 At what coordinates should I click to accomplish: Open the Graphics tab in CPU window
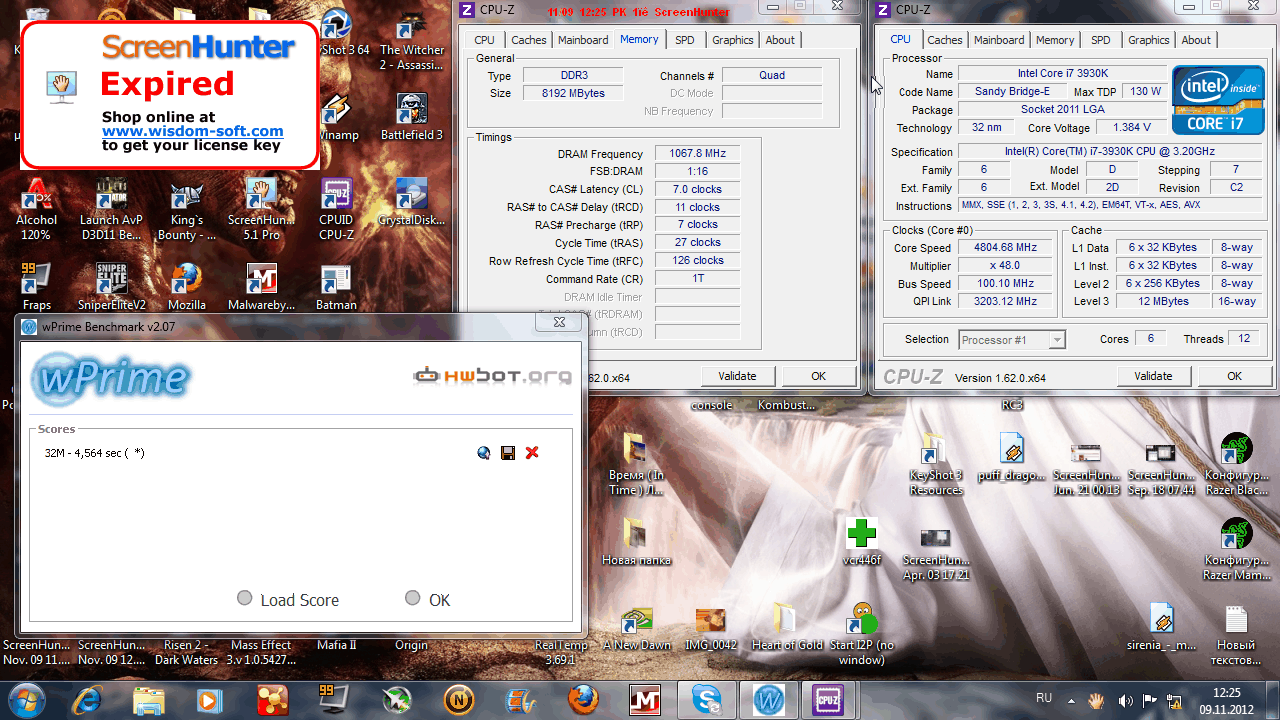pos(1148,40)
